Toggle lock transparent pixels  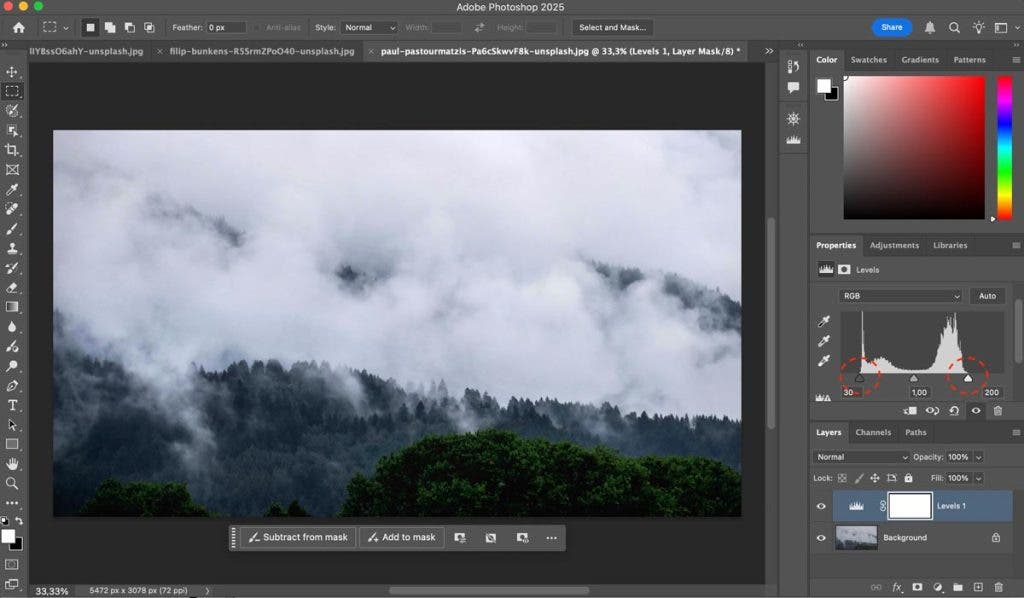(x=842, y=478)
